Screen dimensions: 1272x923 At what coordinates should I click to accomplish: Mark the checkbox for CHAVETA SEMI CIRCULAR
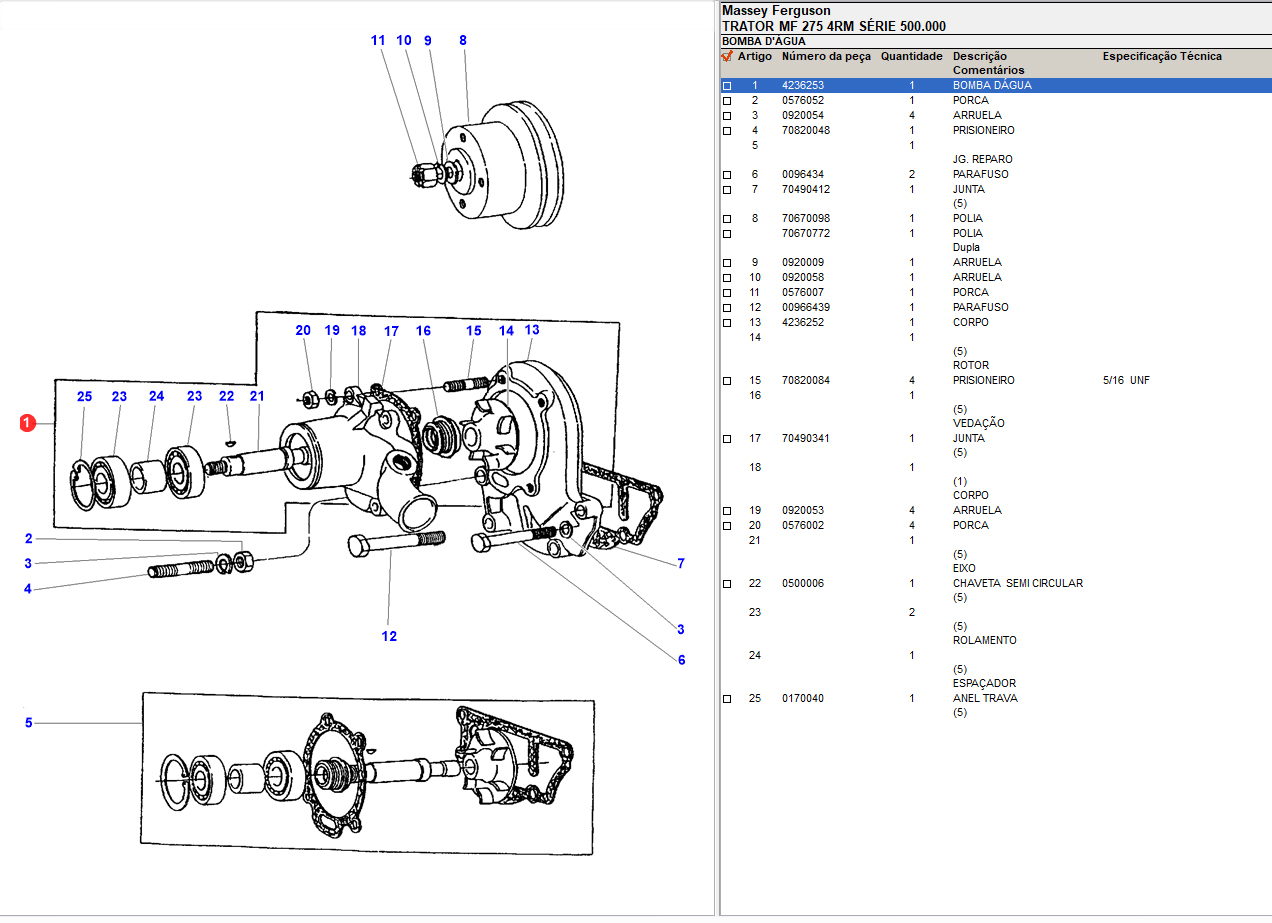coord(727,584)
